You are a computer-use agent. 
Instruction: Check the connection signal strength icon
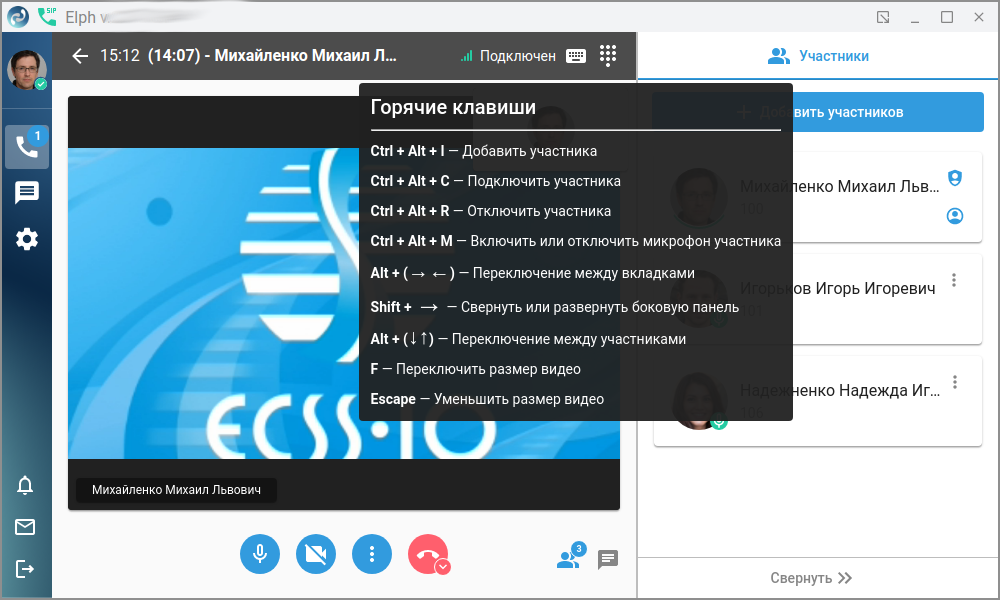point(467,56)
